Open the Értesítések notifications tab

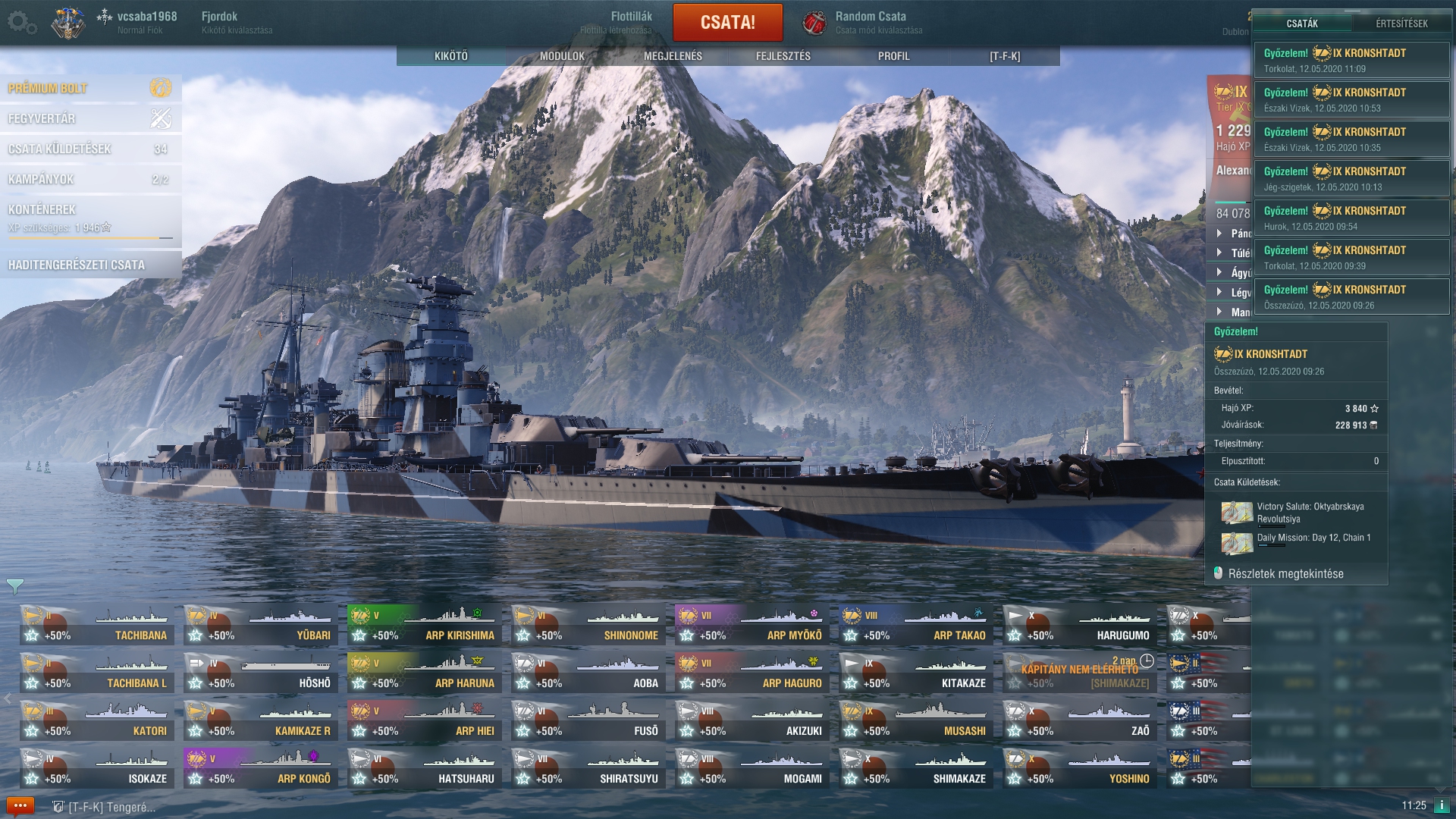coord(1401,24)
